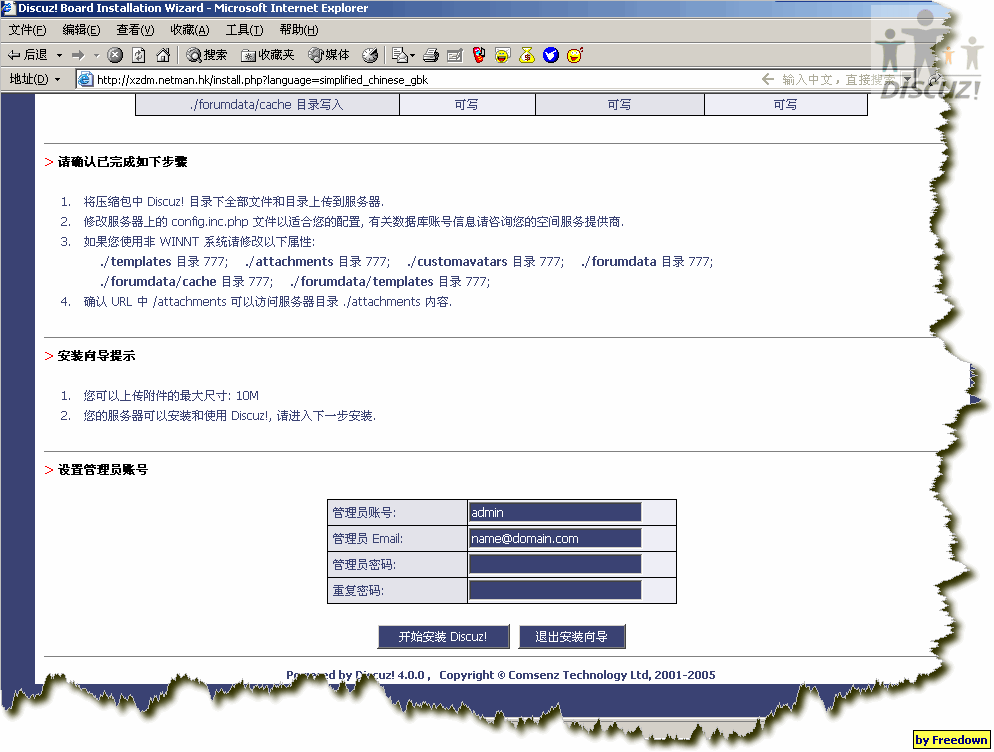Click the 管理员 Email input field

pyautogui.click(x=555, y=538)
